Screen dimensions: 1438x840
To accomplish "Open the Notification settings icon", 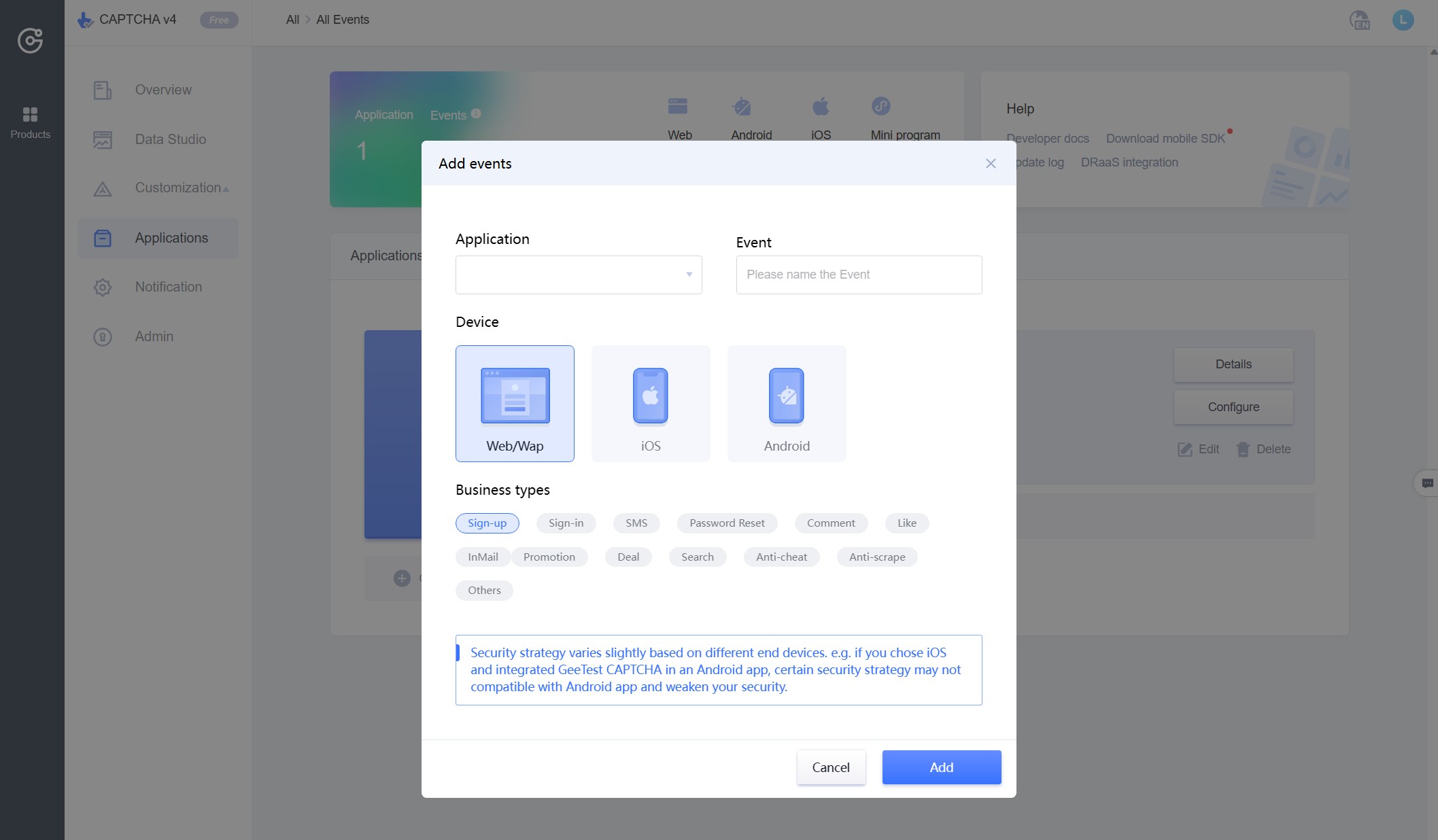I will click(101, 287).
